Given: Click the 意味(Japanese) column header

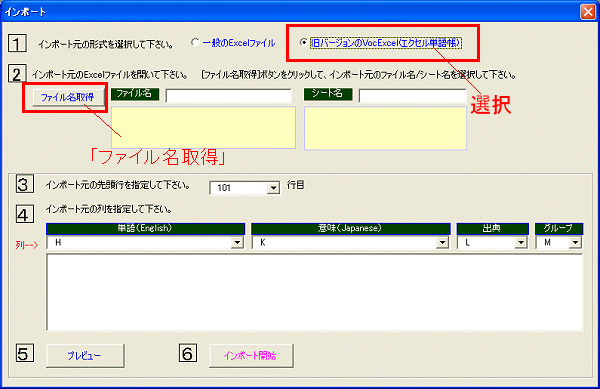Looking at the screenshot, I should (351, 229).
